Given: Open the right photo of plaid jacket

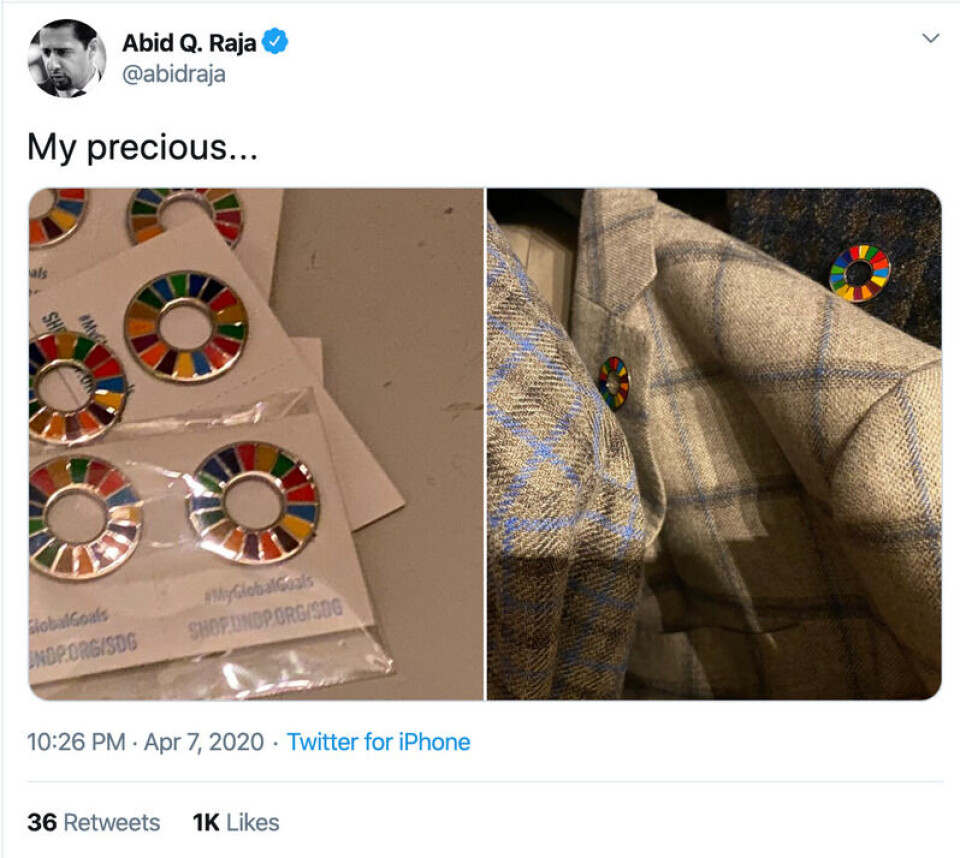Looking at the screenshot, I should pos(714,443).
